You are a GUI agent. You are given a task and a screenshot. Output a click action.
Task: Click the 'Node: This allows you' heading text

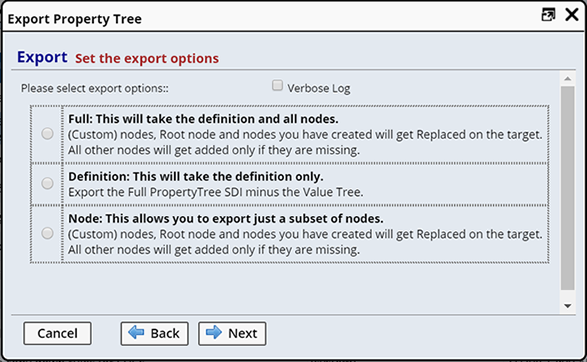coord(226,219)
